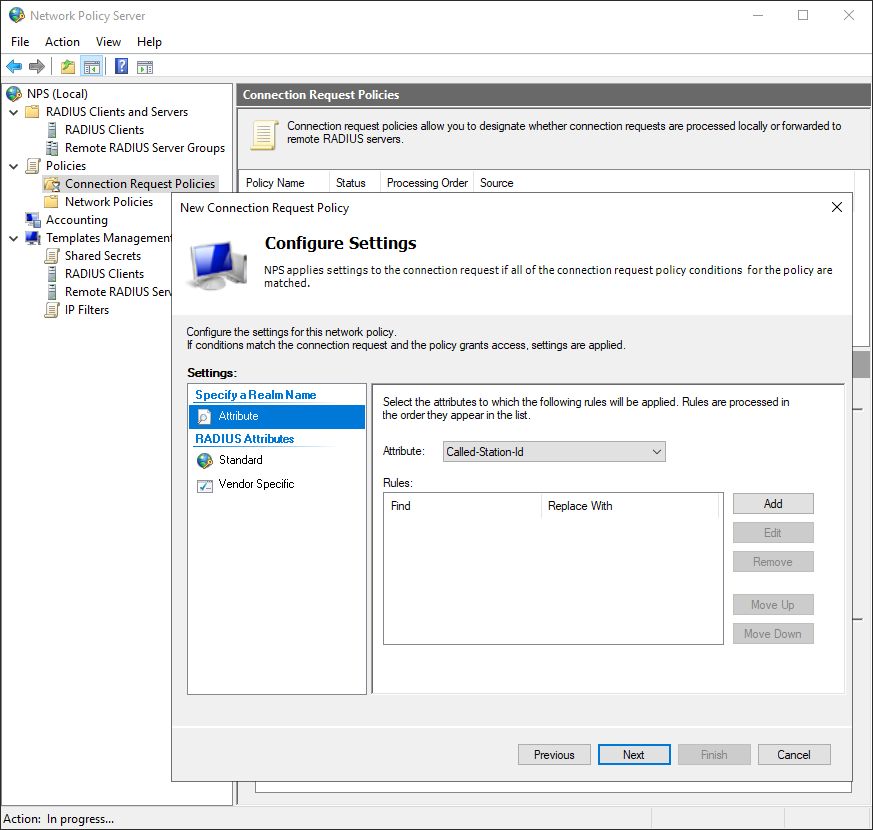Click the Attribute magnifier icon in Settings
The width and height of the screenshot is (873, 830).
(x=204, y=416)
